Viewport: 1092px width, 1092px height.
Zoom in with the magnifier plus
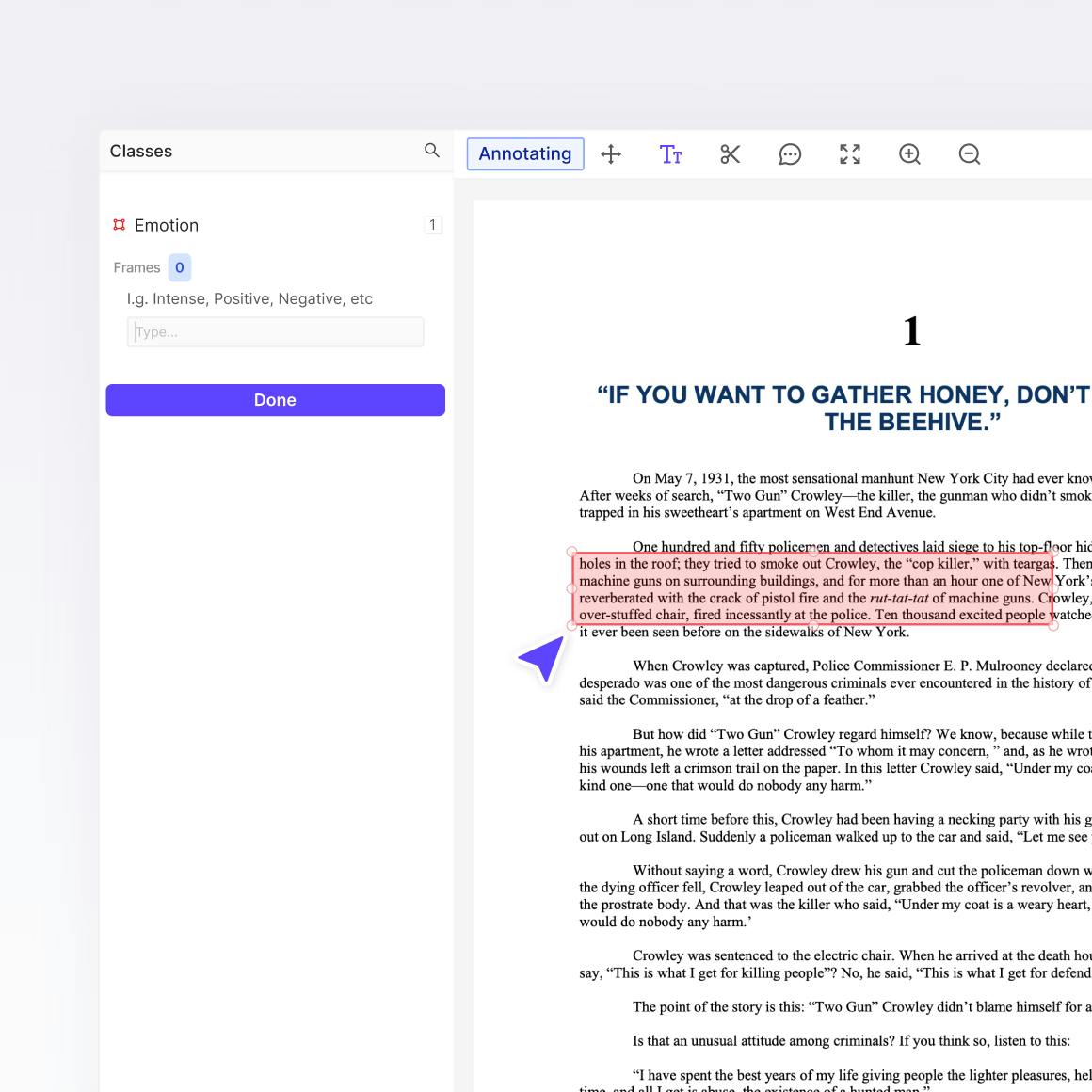(909, 154)
